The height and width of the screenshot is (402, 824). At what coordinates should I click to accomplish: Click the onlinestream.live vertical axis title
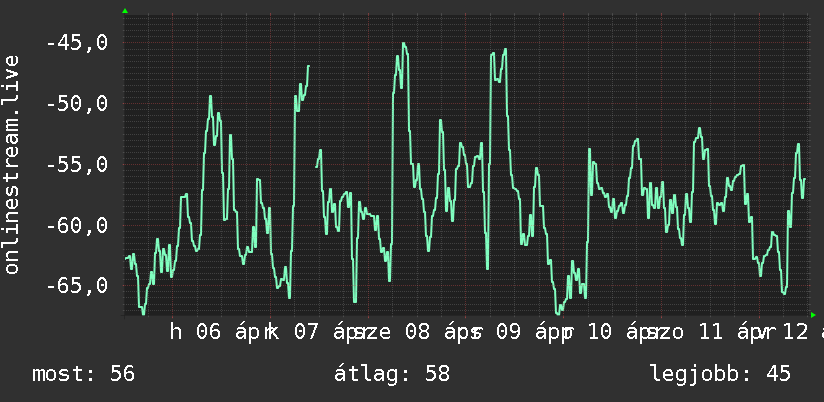click(x=12, y=164)
